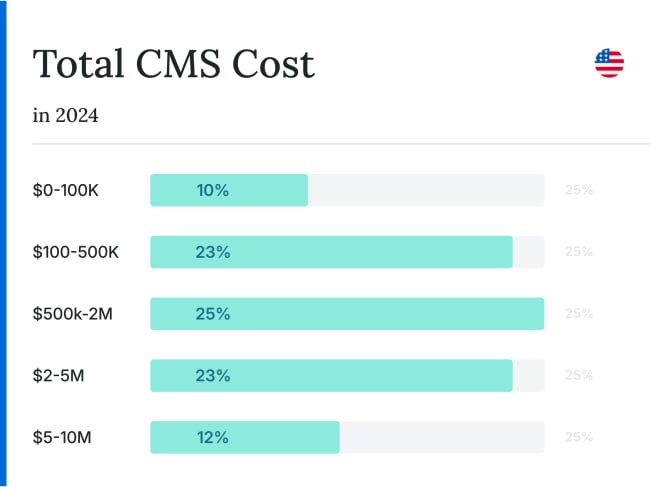
Task: Click the 12% value label
Action: 213,437
